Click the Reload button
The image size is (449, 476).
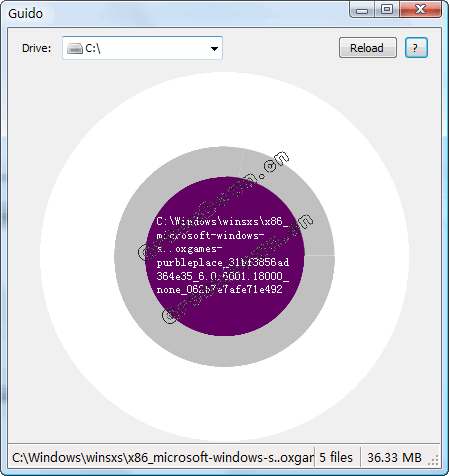(x=368, y=48)
